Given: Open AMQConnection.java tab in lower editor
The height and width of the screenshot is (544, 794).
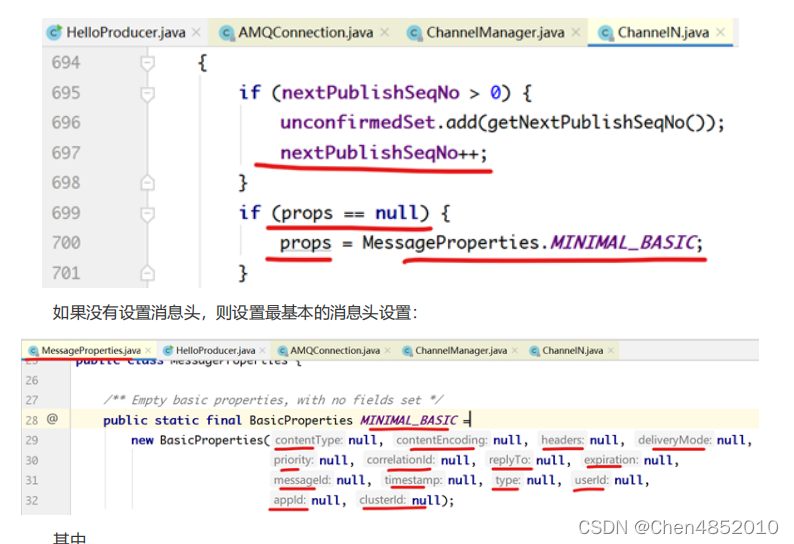Looking at the screenshot, I should coord(335,351).
